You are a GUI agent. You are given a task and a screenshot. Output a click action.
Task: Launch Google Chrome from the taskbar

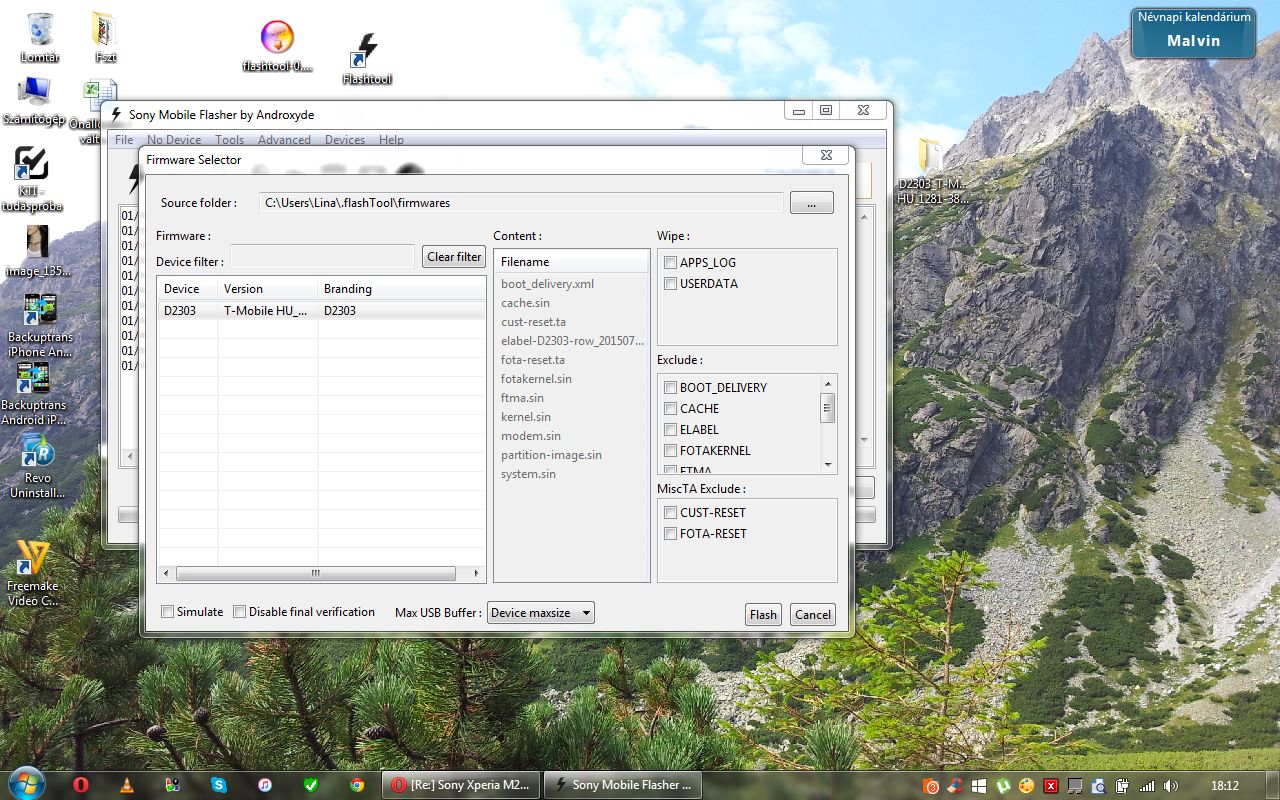coord(357,785)
